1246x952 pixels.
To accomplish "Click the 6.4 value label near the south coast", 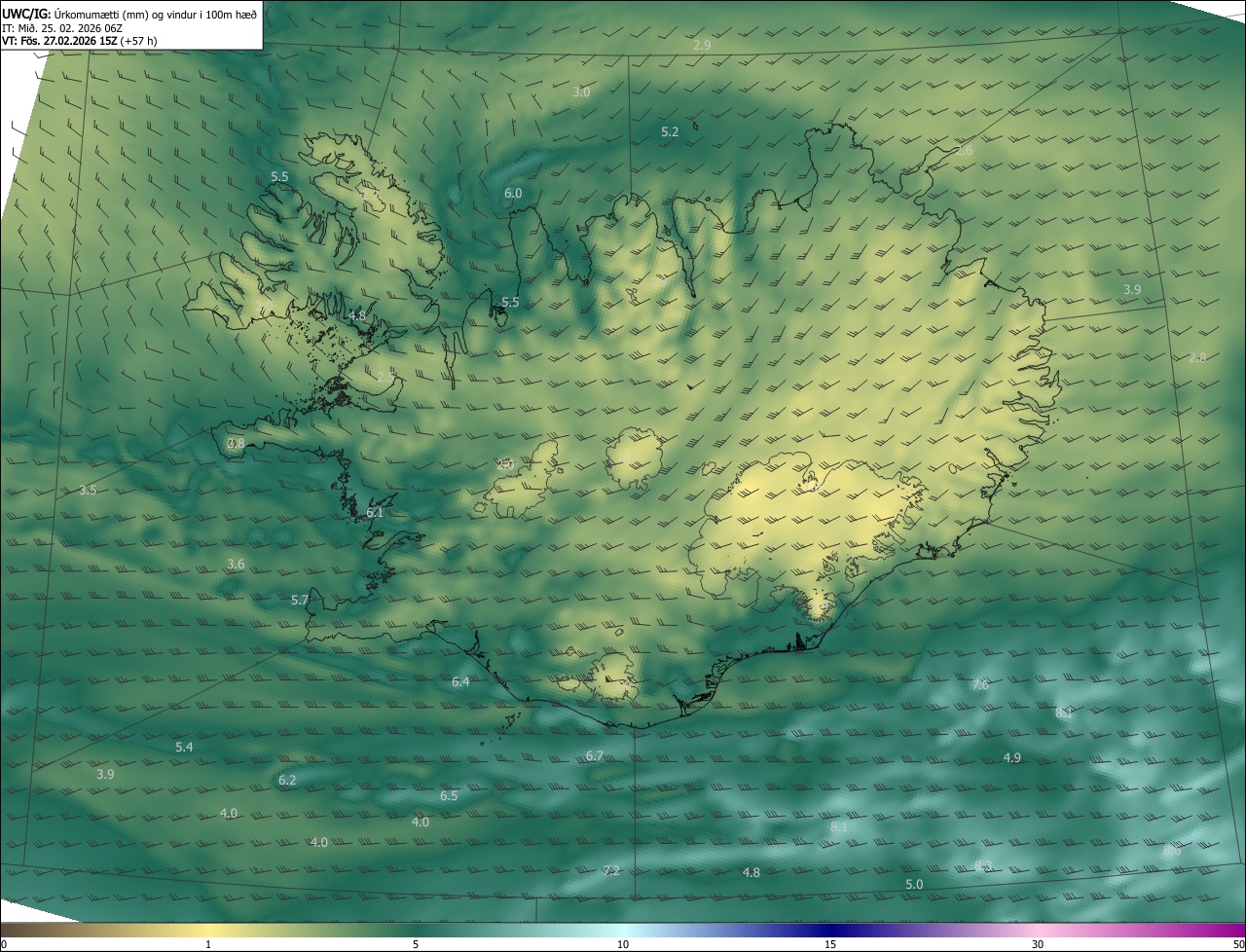I will click(460, 682).
